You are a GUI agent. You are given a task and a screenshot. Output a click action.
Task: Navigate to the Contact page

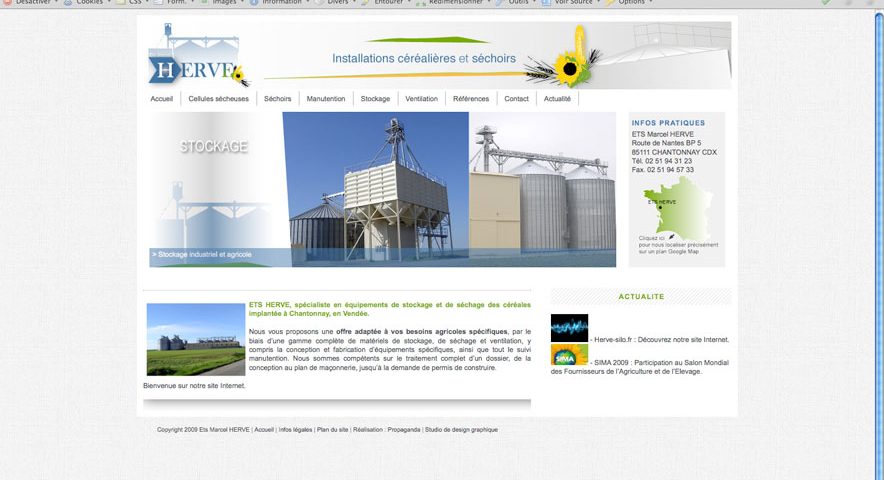coord(516,99)
